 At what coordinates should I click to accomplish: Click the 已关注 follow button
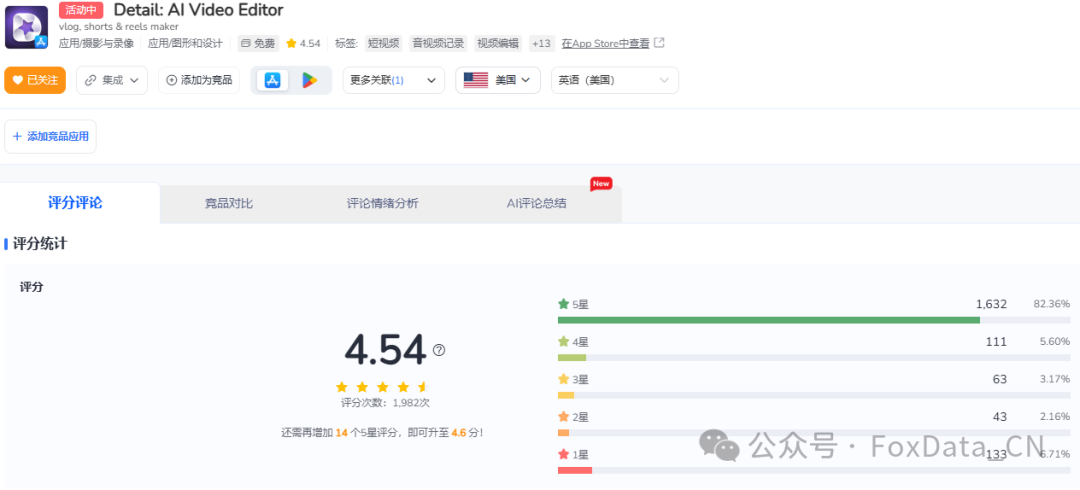click(35, 80)
